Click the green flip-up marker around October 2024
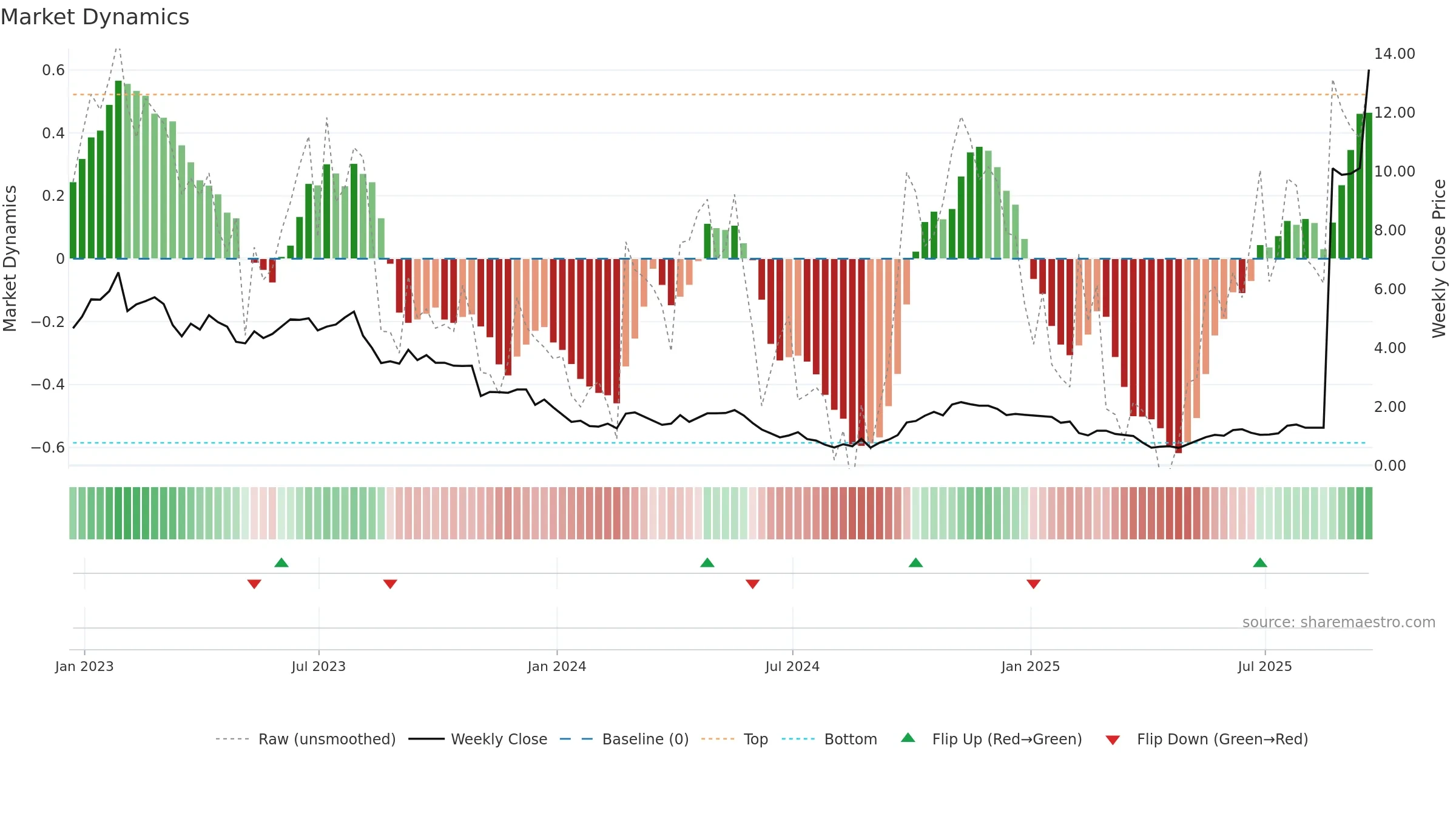1456x819 pixels. pos(916,562)
